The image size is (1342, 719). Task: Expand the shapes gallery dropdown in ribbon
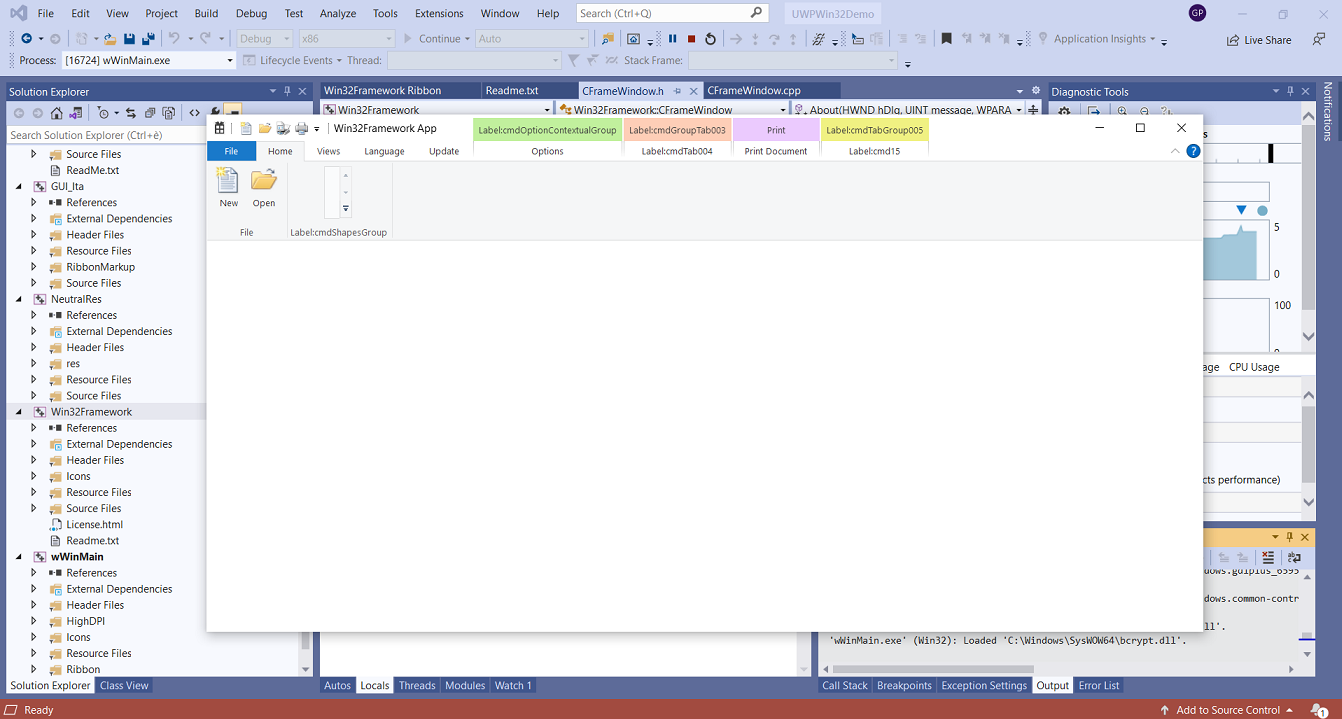(346, 209)
